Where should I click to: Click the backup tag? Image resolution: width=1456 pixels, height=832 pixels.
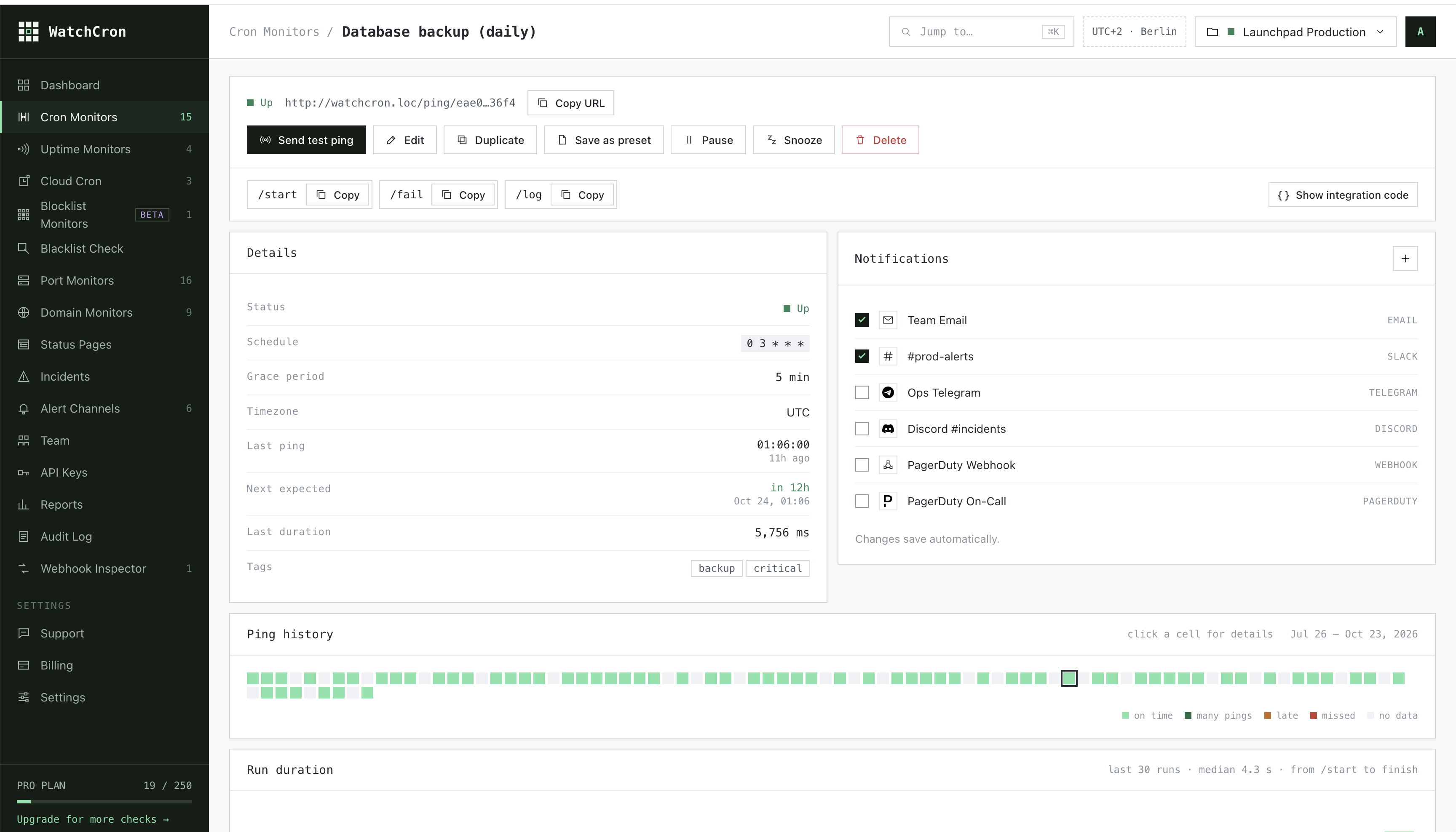click(x=716, y=568)
